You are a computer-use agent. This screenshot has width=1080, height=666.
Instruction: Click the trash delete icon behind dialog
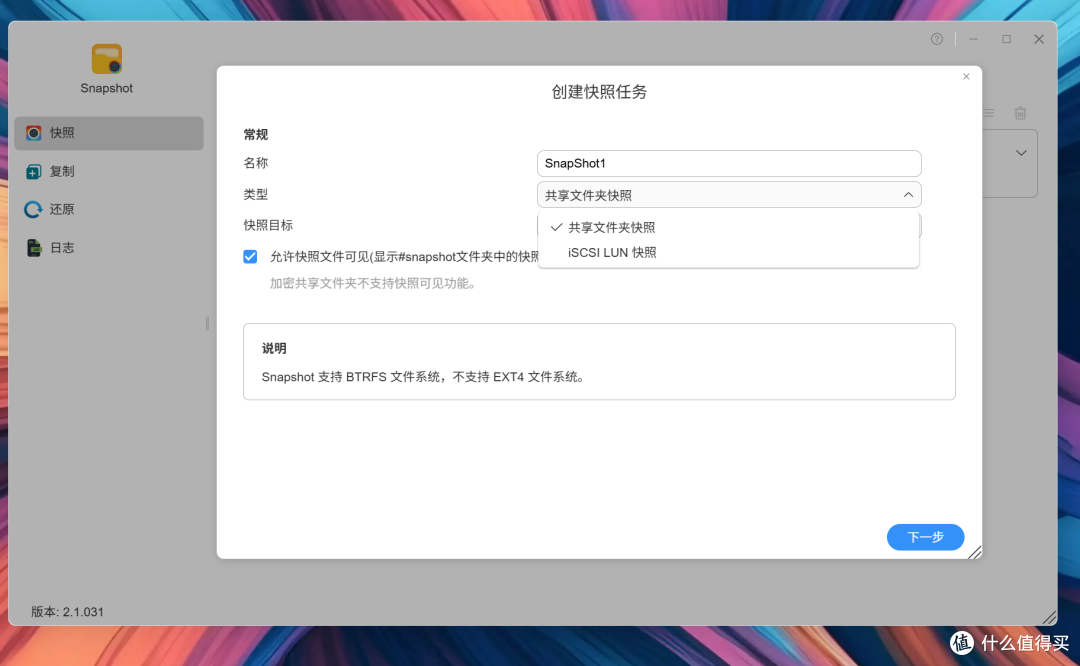click(1020, 113)
